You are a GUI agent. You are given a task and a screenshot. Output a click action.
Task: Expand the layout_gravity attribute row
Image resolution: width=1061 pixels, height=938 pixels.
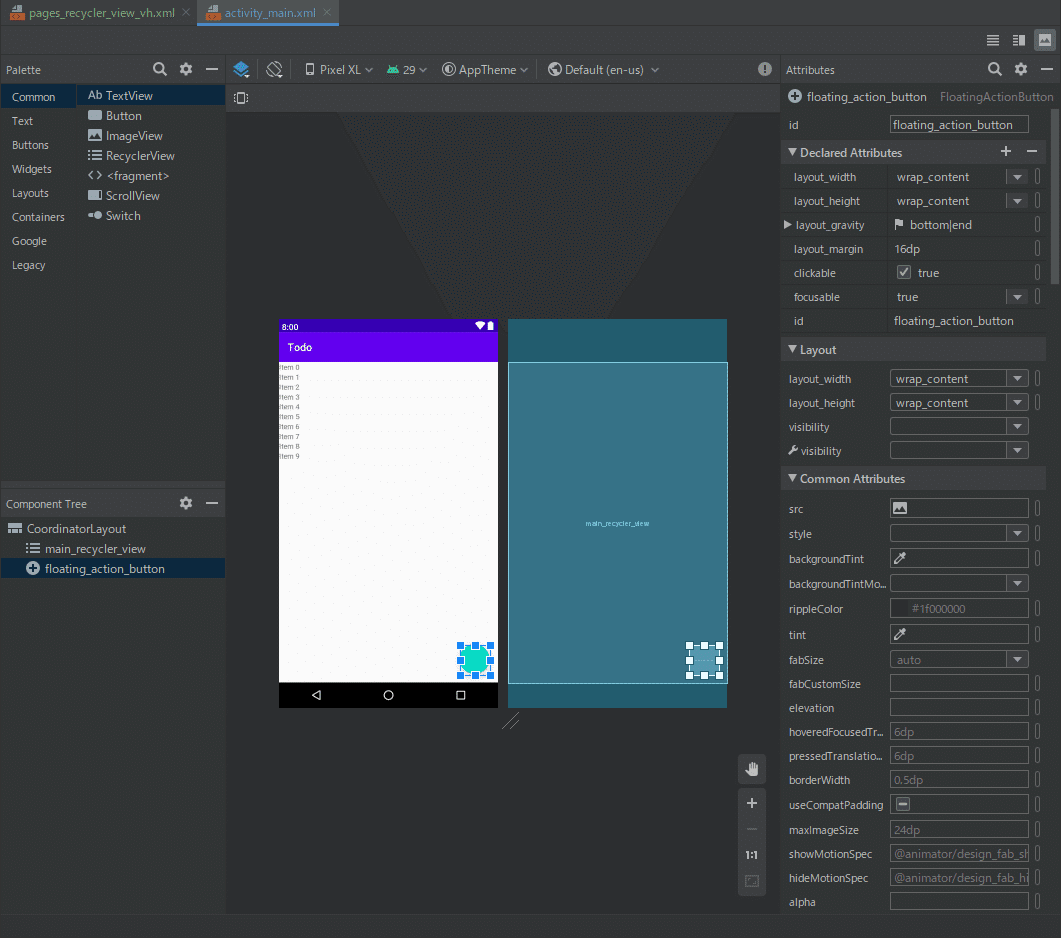tap(787, 225)
